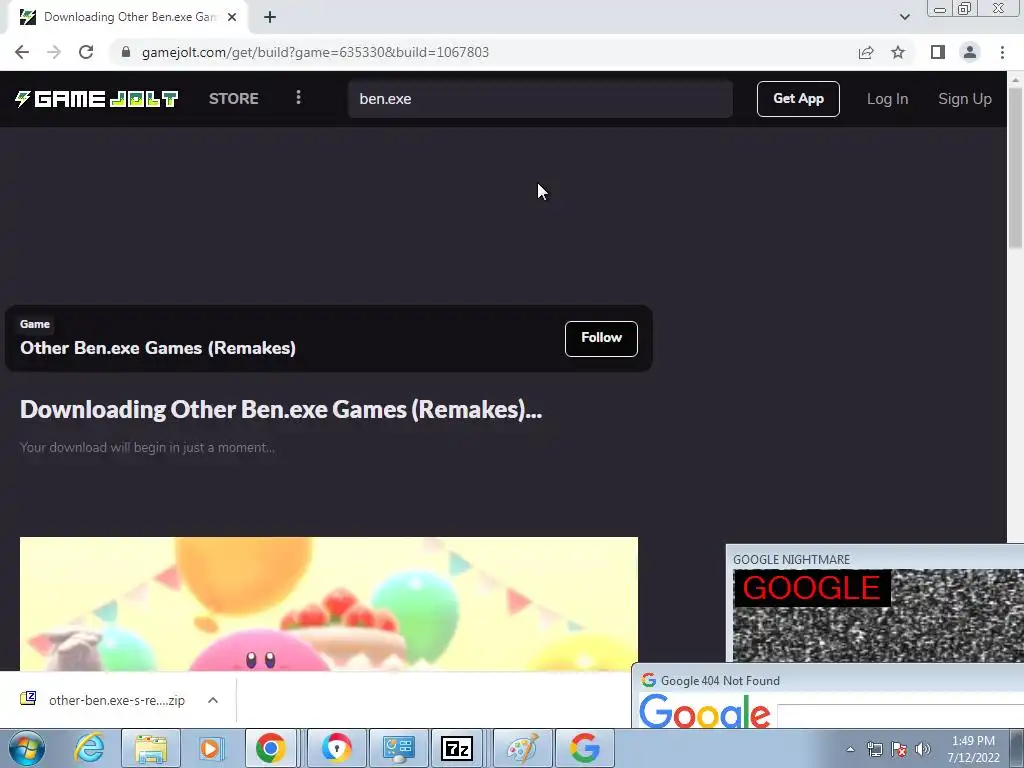1024x768 pixels.
Task: Click the greyed forward navigation arrow
Action: [54, 52]
